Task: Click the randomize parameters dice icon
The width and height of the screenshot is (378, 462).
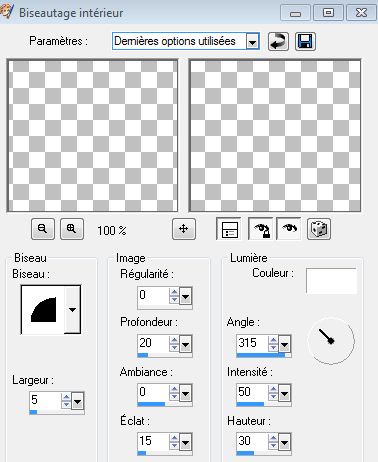Action: (319, 229)
